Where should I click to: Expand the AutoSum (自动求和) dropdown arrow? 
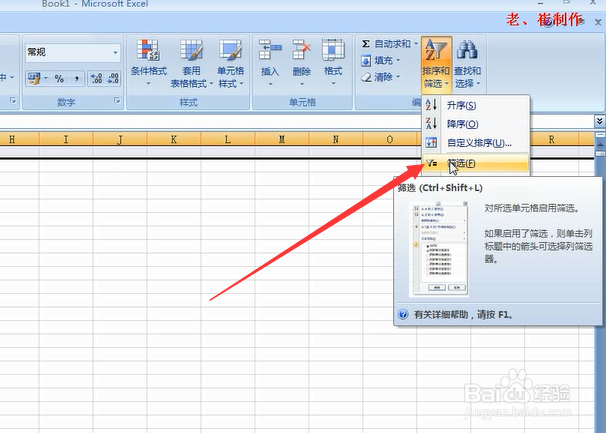pos(416,44)
